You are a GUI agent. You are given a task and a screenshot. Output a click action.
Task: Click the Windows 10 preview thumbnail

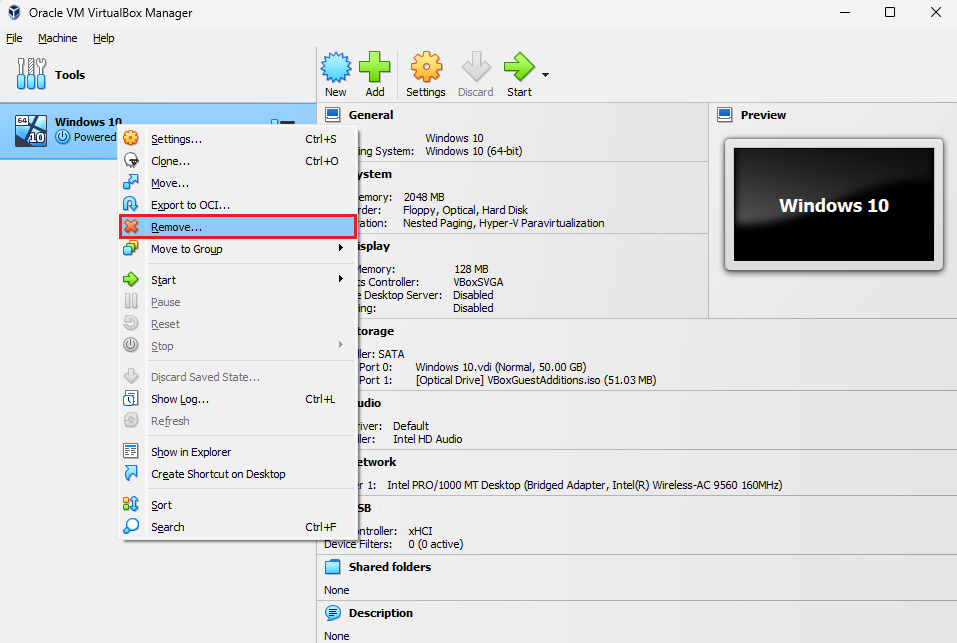pyautogui.click(x=834, y=204)
